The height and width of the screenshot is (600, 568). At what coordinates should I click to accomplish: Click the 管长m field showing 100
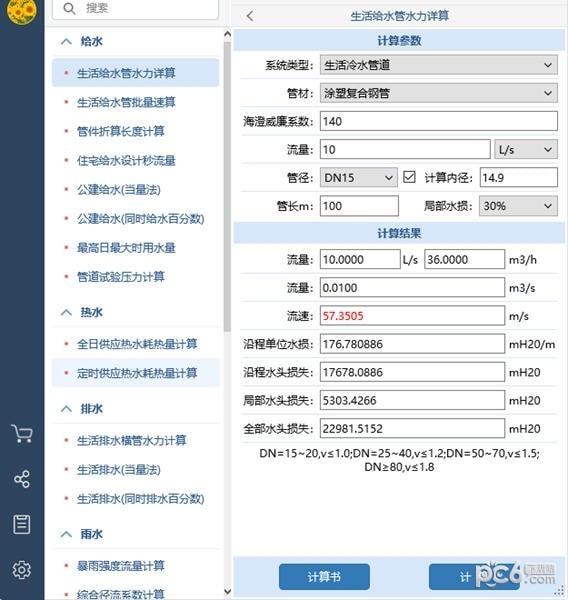359,206
